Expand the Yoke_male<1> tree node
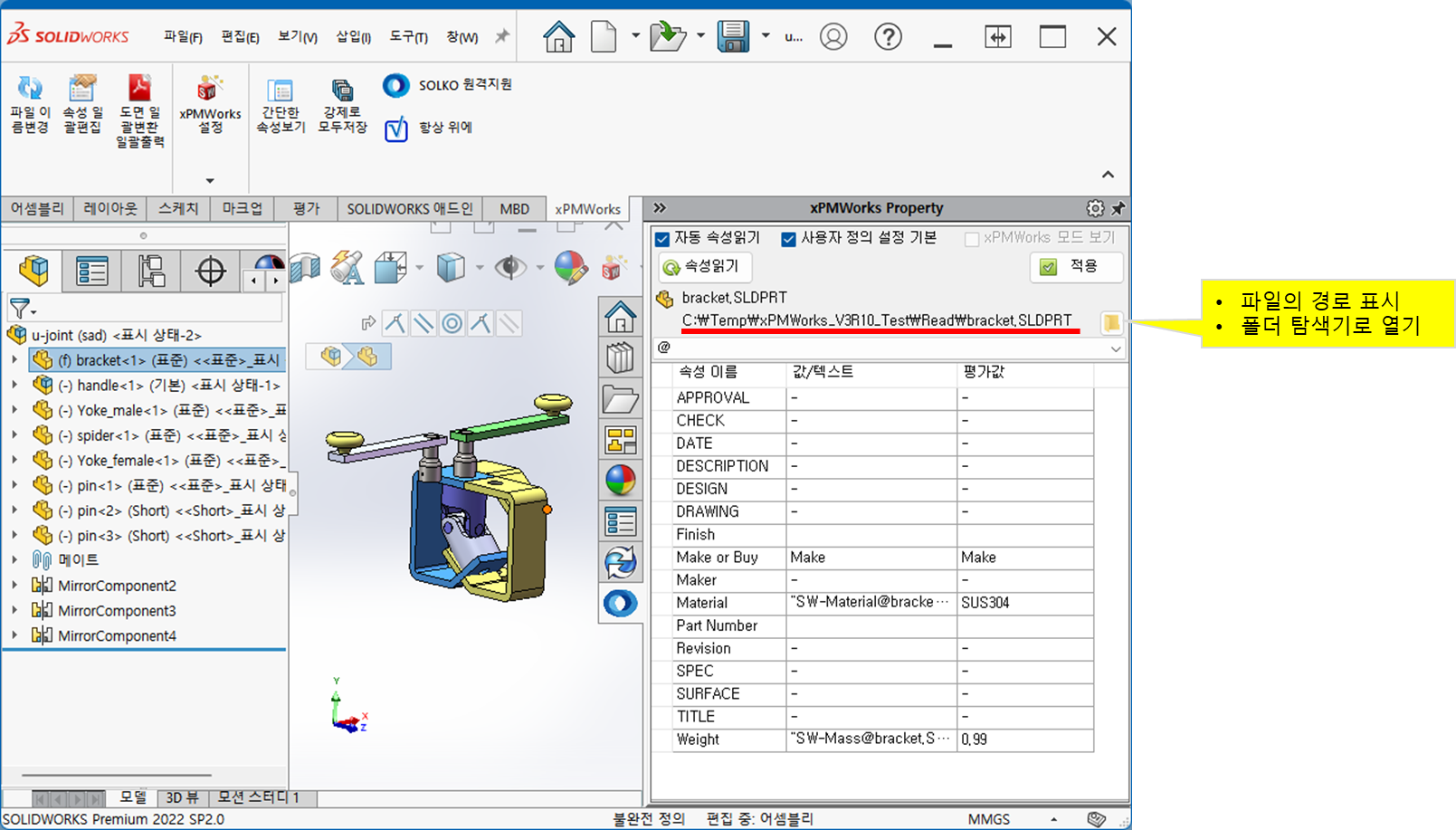Image resolution: width=1456 pixels, height=830 pixels. tap(14, 410)
